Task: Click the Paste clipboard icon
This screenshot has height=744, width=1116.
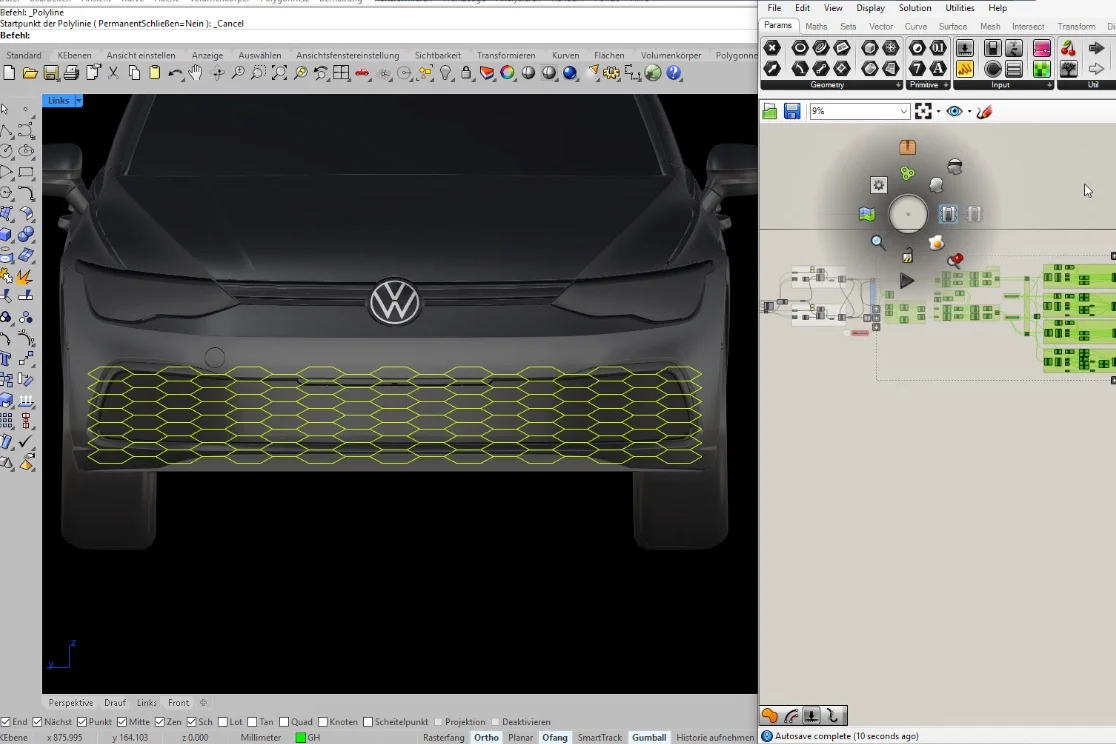Action: point(154,73)
